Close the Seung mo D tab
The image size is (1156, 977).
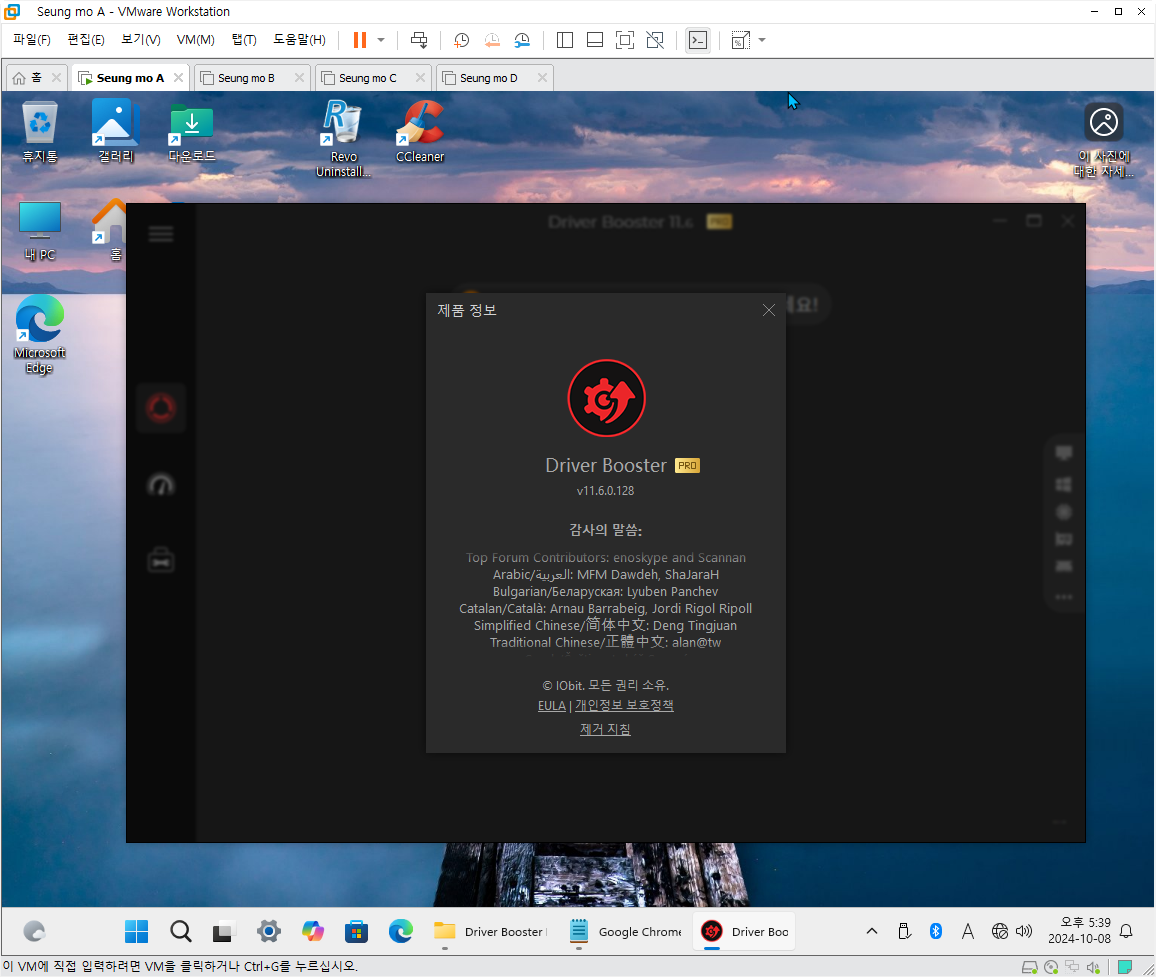point(543,77)
